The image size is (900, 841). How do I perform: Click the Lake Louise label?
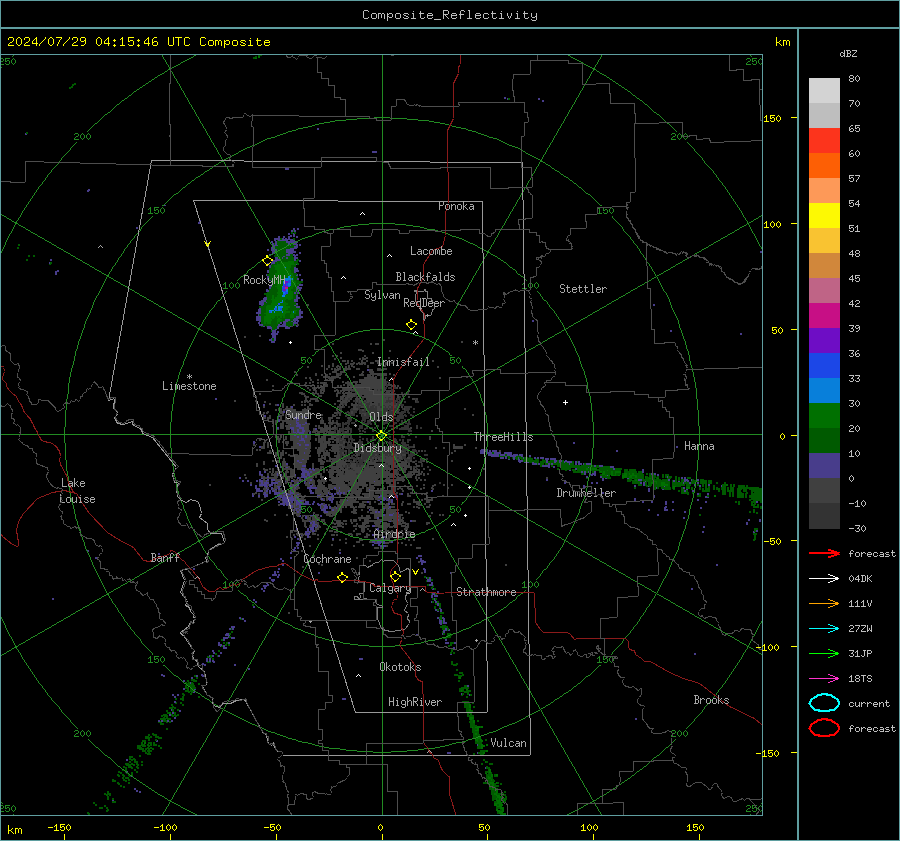click(78, 491)
